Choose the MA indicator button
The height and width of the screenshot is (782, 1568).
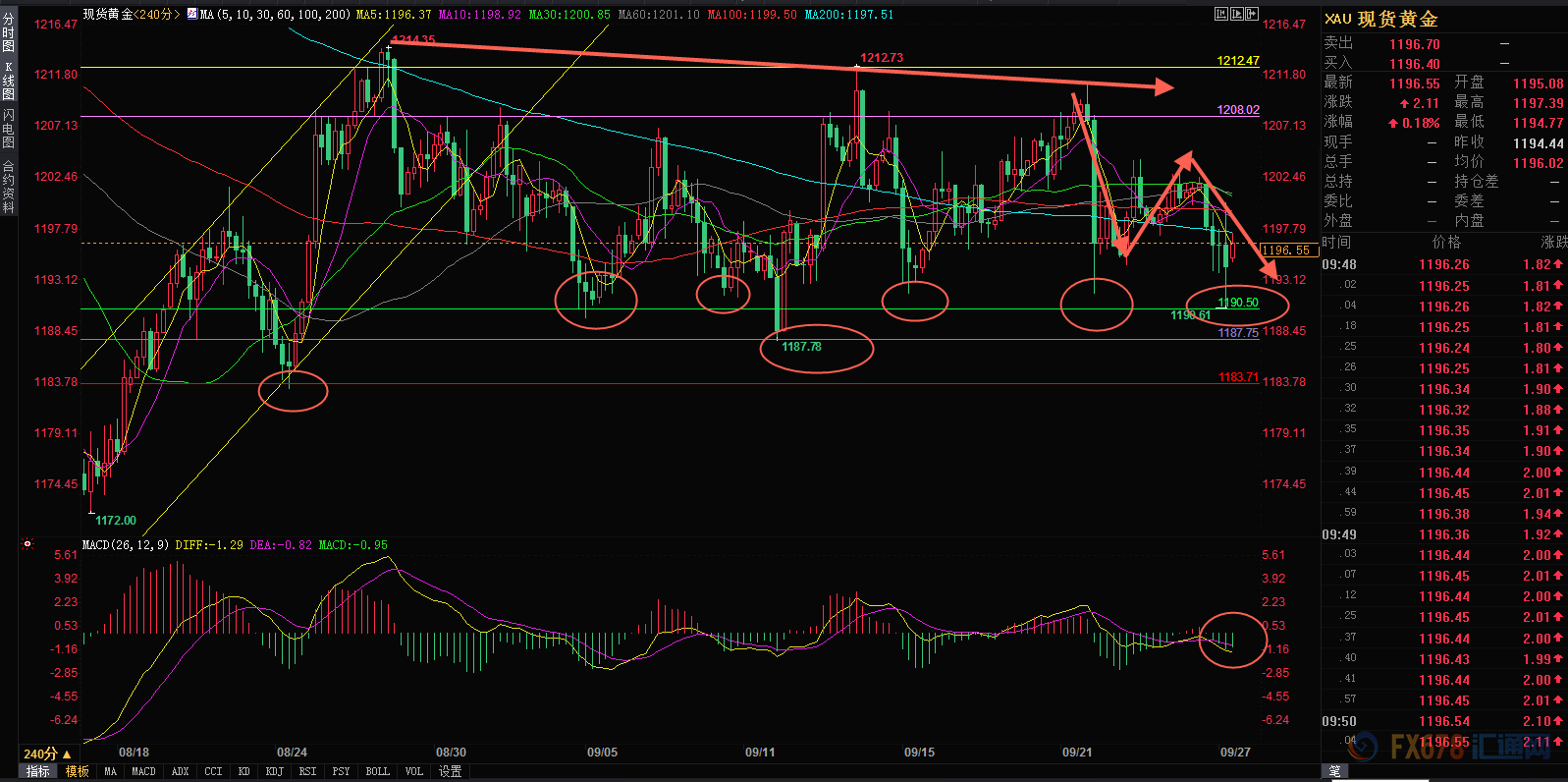tap(111, 771)
